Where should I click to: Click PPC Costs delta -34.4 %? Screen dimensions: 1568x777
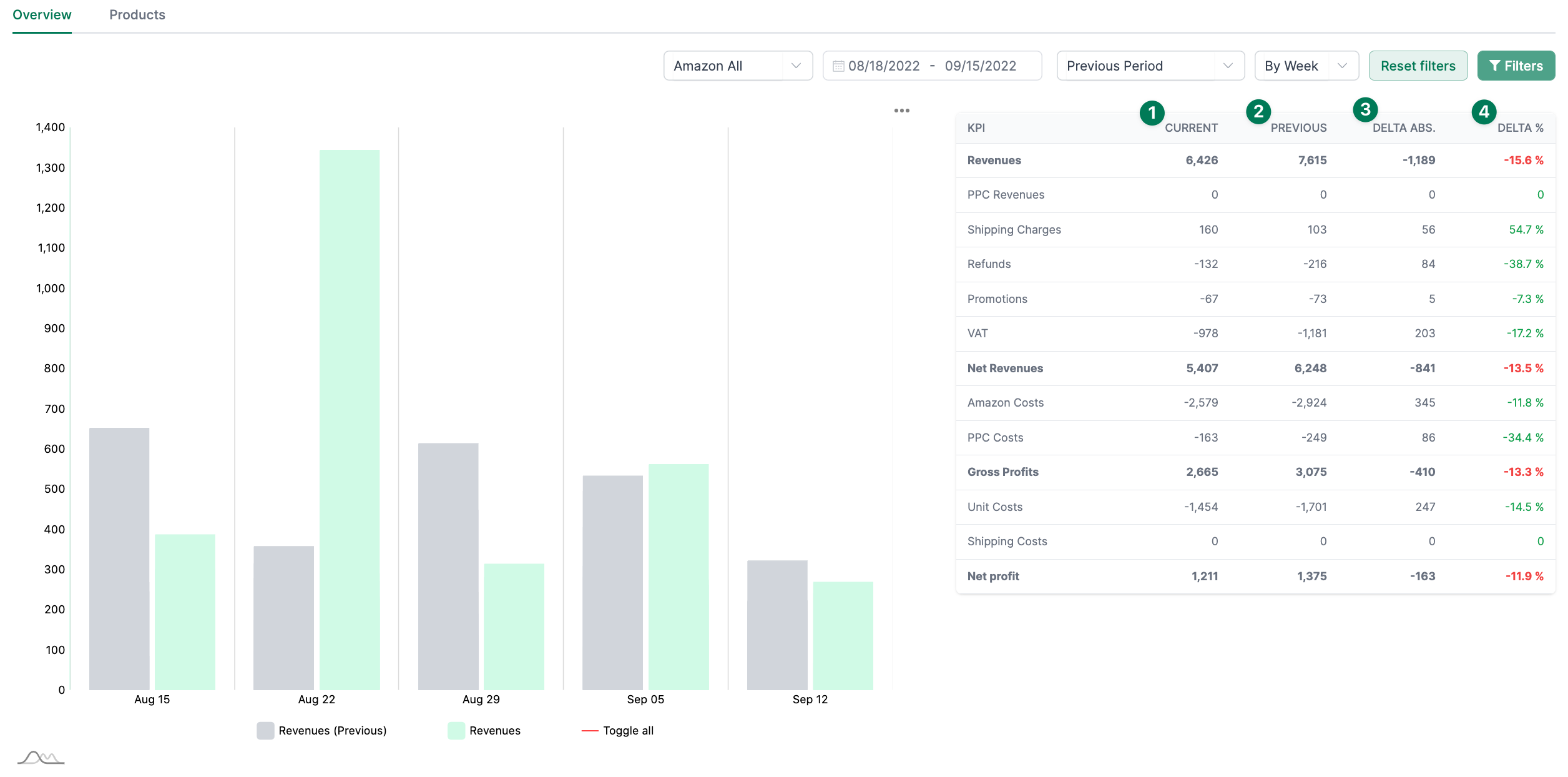point(1523,438)
